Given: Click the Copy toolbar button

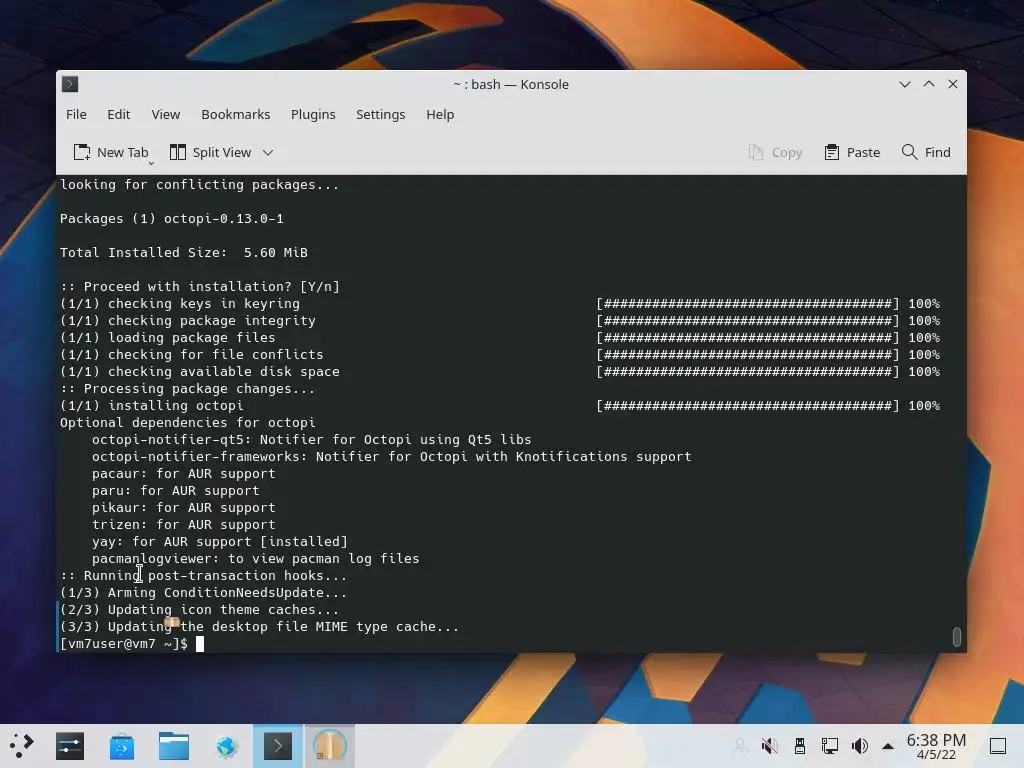Looking at the screenshot, I should click(x=775, y=152).
